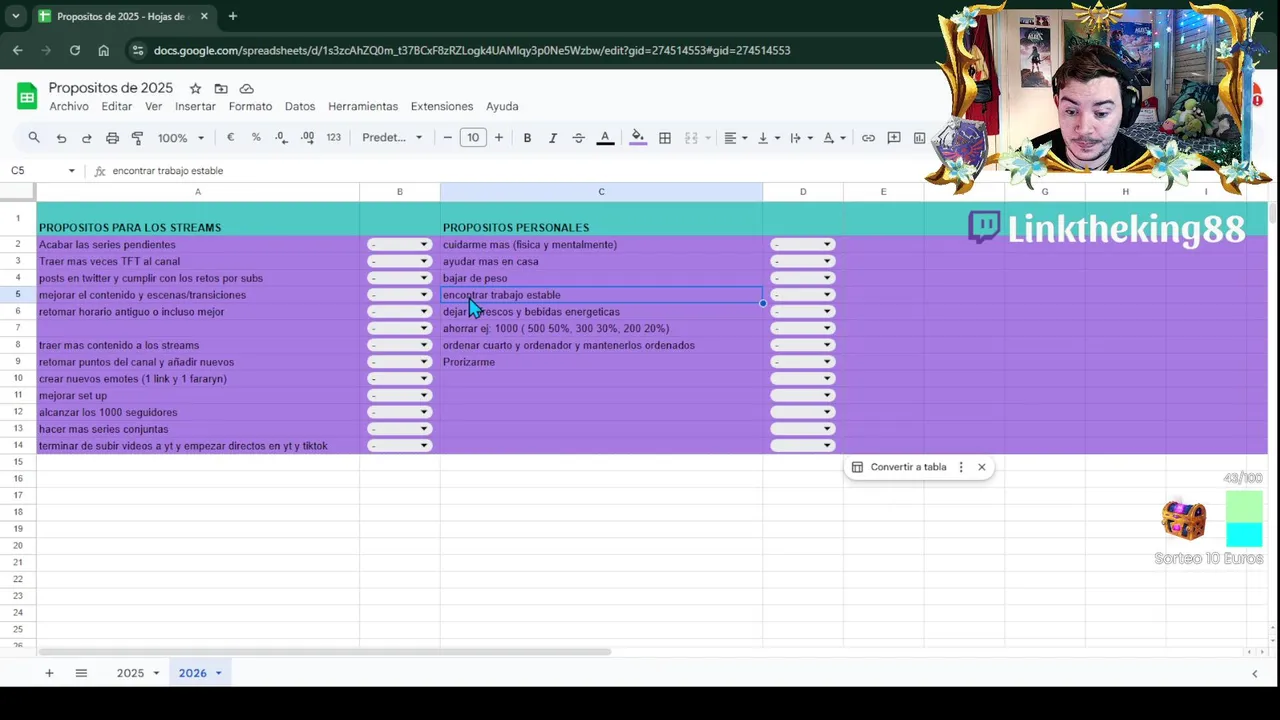1280x720 pixels.
Task: Apply euro currency format
Action: pos(231,138)
